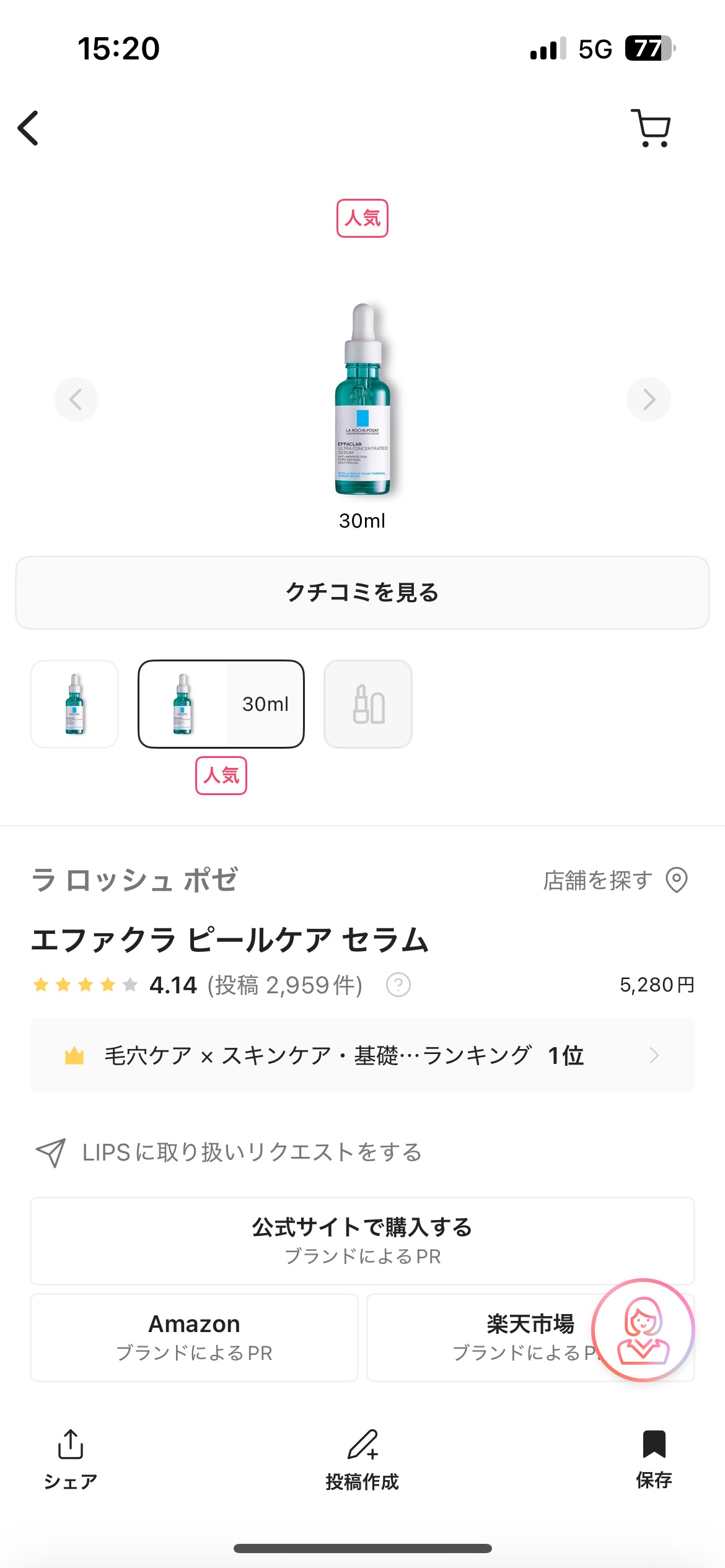Open the 楽天市場 purchase link

point(496,1337)
